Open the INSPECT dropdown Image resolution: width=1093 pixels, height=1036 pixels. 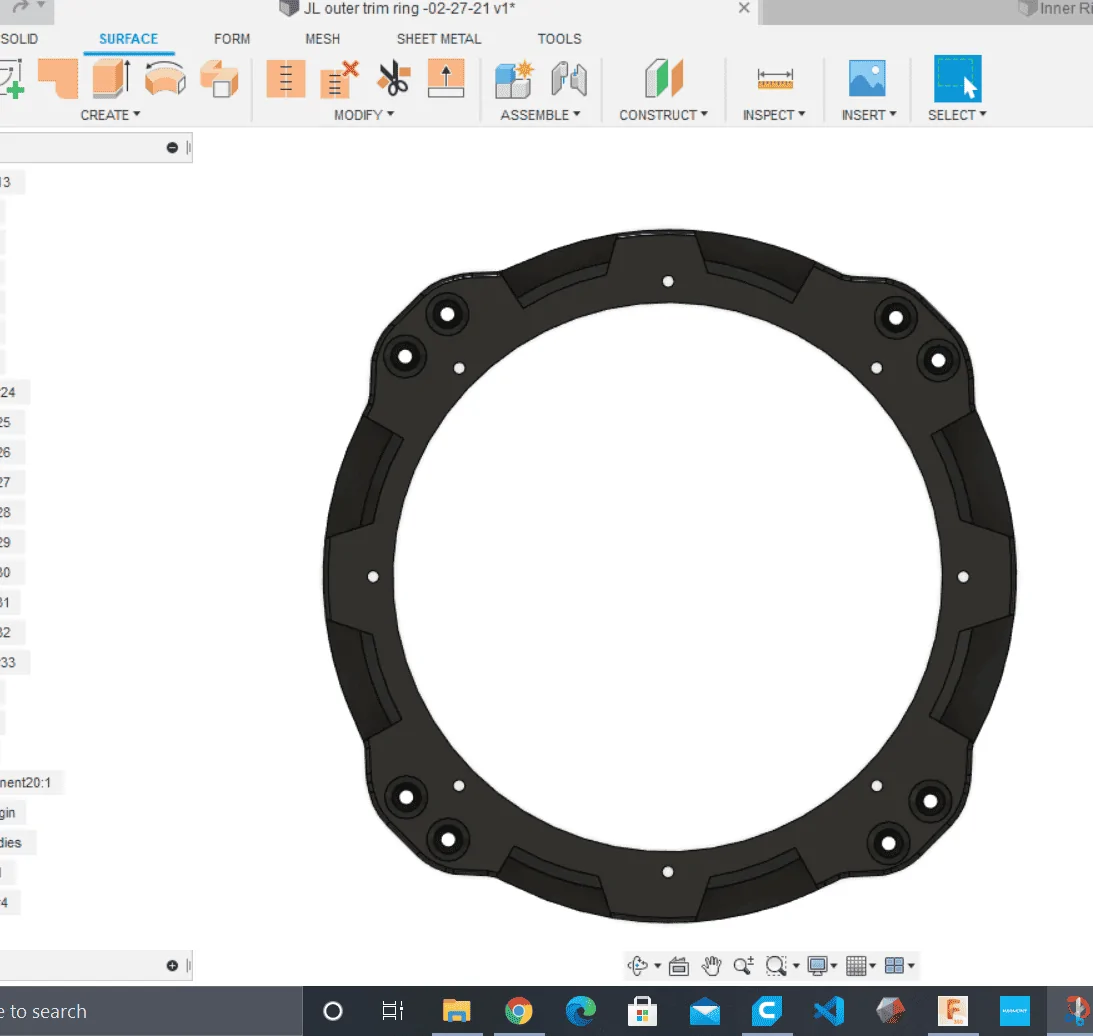pos(774,115)
